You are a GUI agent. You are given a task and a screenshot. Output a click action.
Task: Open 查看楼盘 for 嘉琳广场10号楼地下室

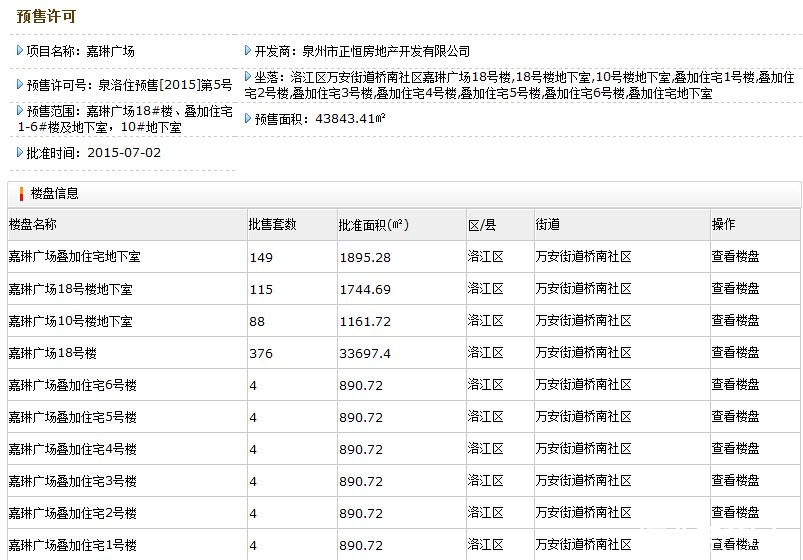coord(735,320)
